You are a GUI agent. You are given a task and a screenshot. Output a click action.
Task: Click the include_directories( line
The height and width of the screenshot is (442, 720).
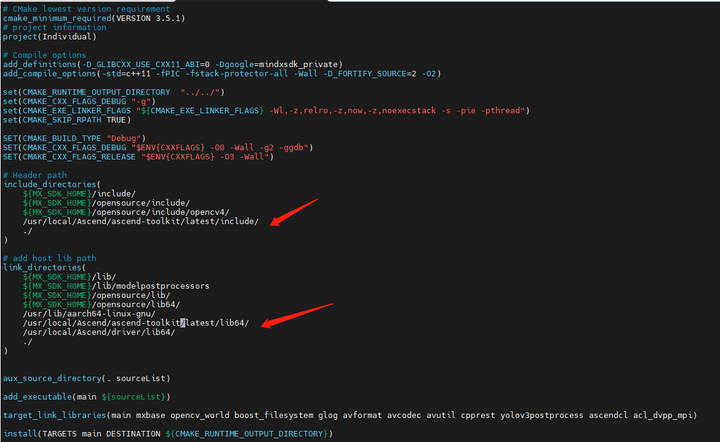click(52, 184)
